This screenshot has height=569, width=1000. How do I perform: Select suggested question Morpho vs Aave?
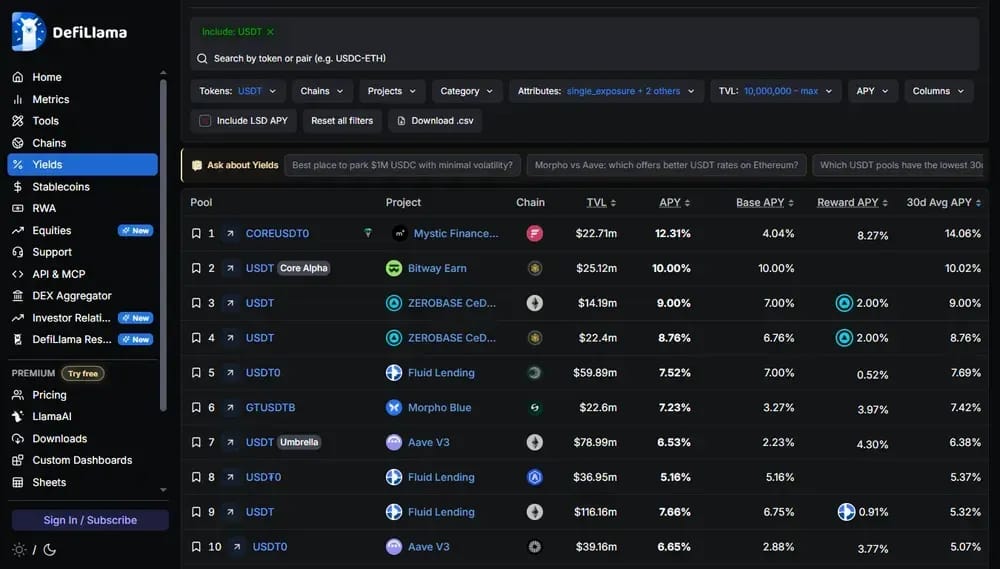pyautogui.click(x=666, y=165)
